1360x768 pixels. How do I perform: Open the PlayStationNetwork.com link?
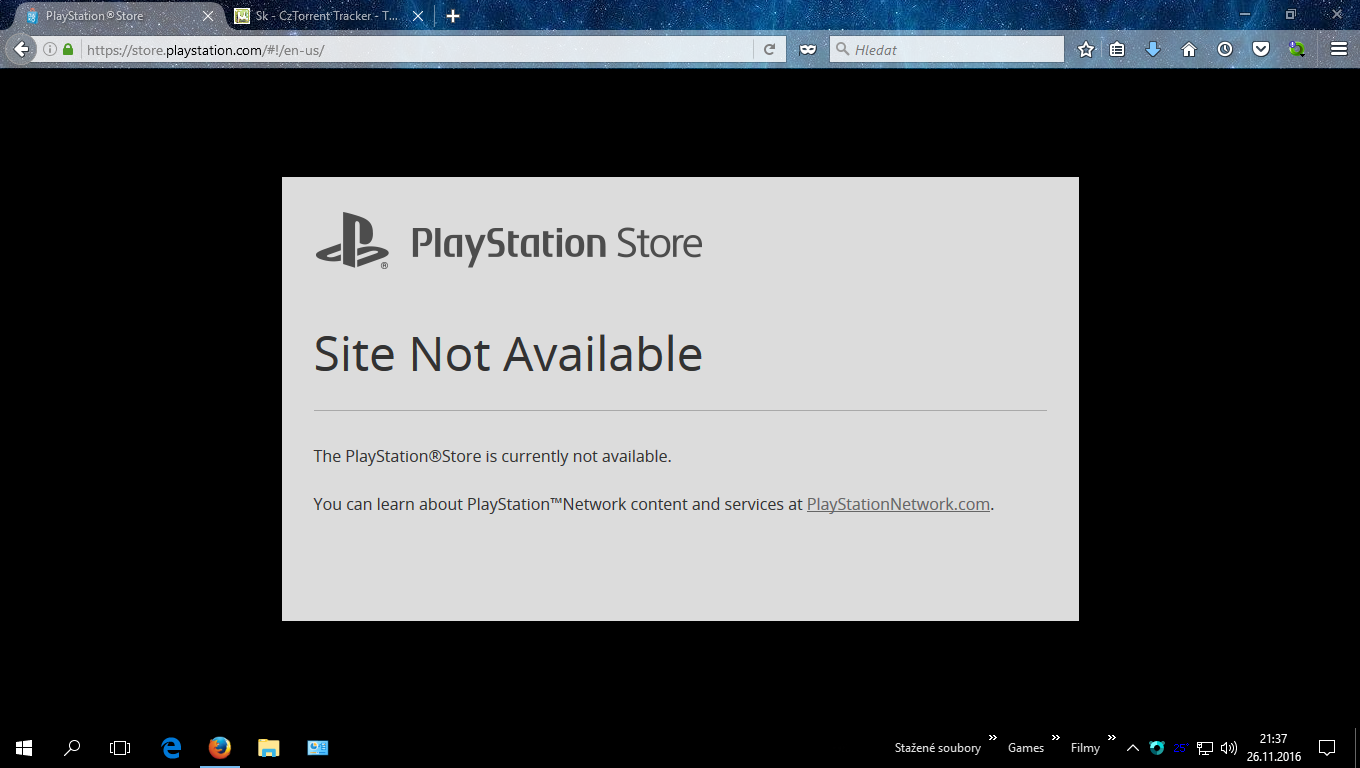pos(898,504)
